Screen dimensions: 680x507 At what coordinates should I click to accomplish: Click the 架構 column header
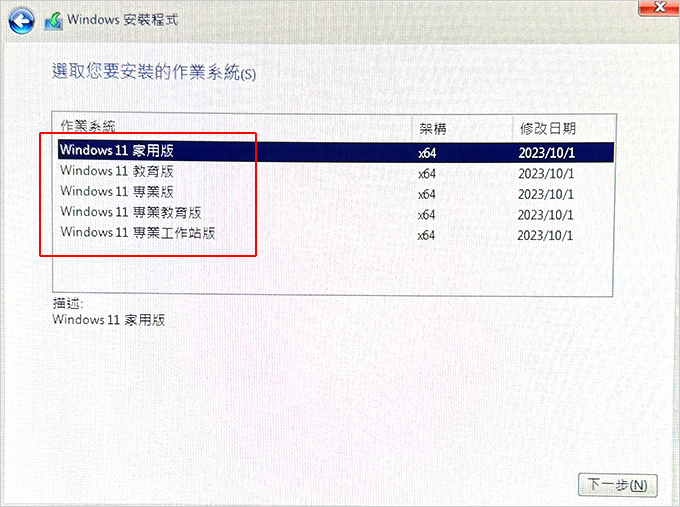point(432,128)
